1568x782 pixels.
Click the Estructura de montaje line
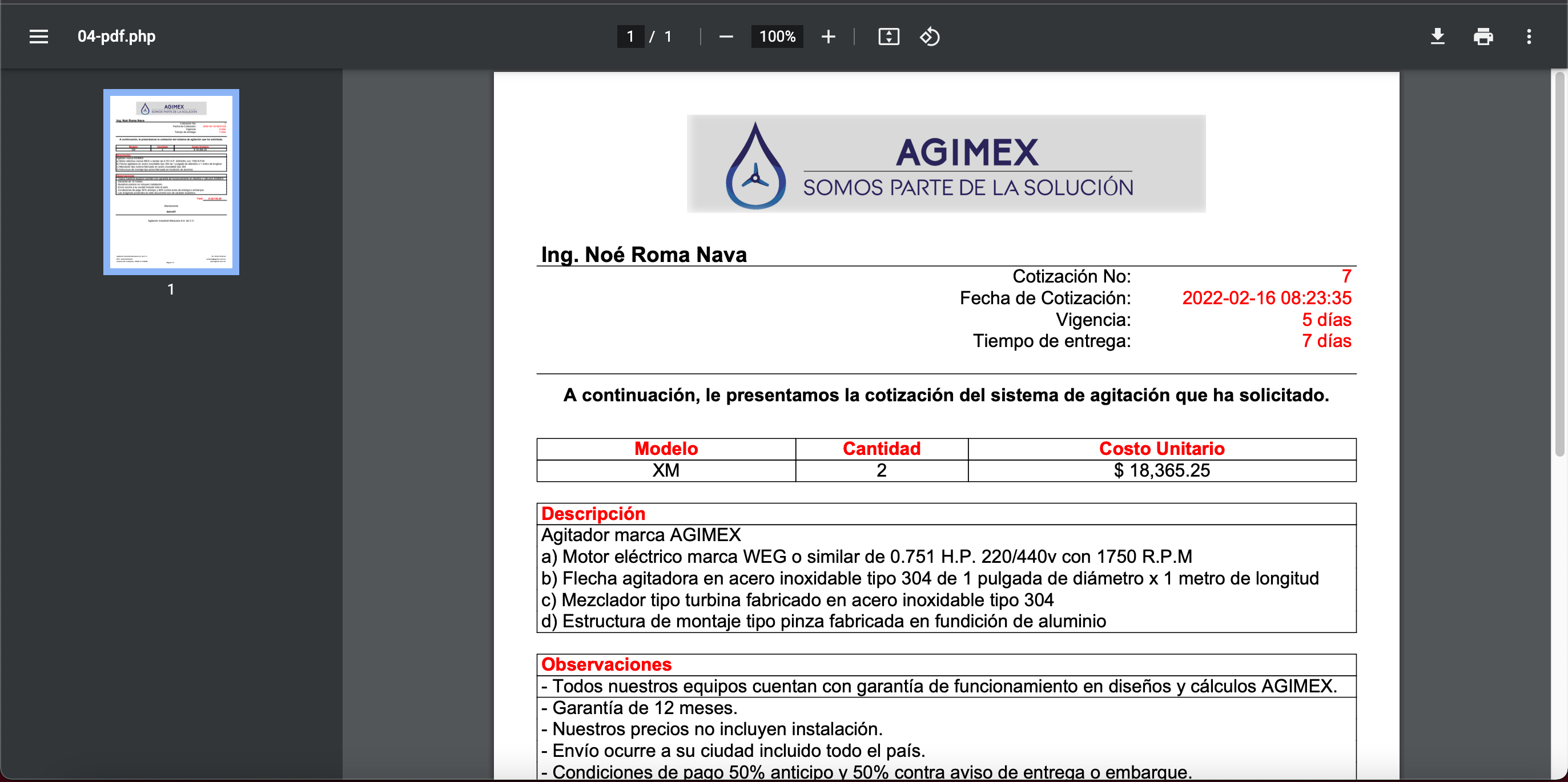pyautogui.click(x=823, y=622)
